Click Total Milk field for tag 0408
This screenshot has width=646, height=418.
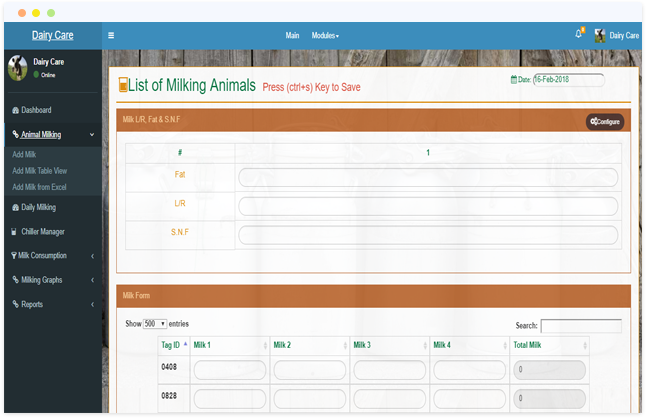(x=549, y=370)
